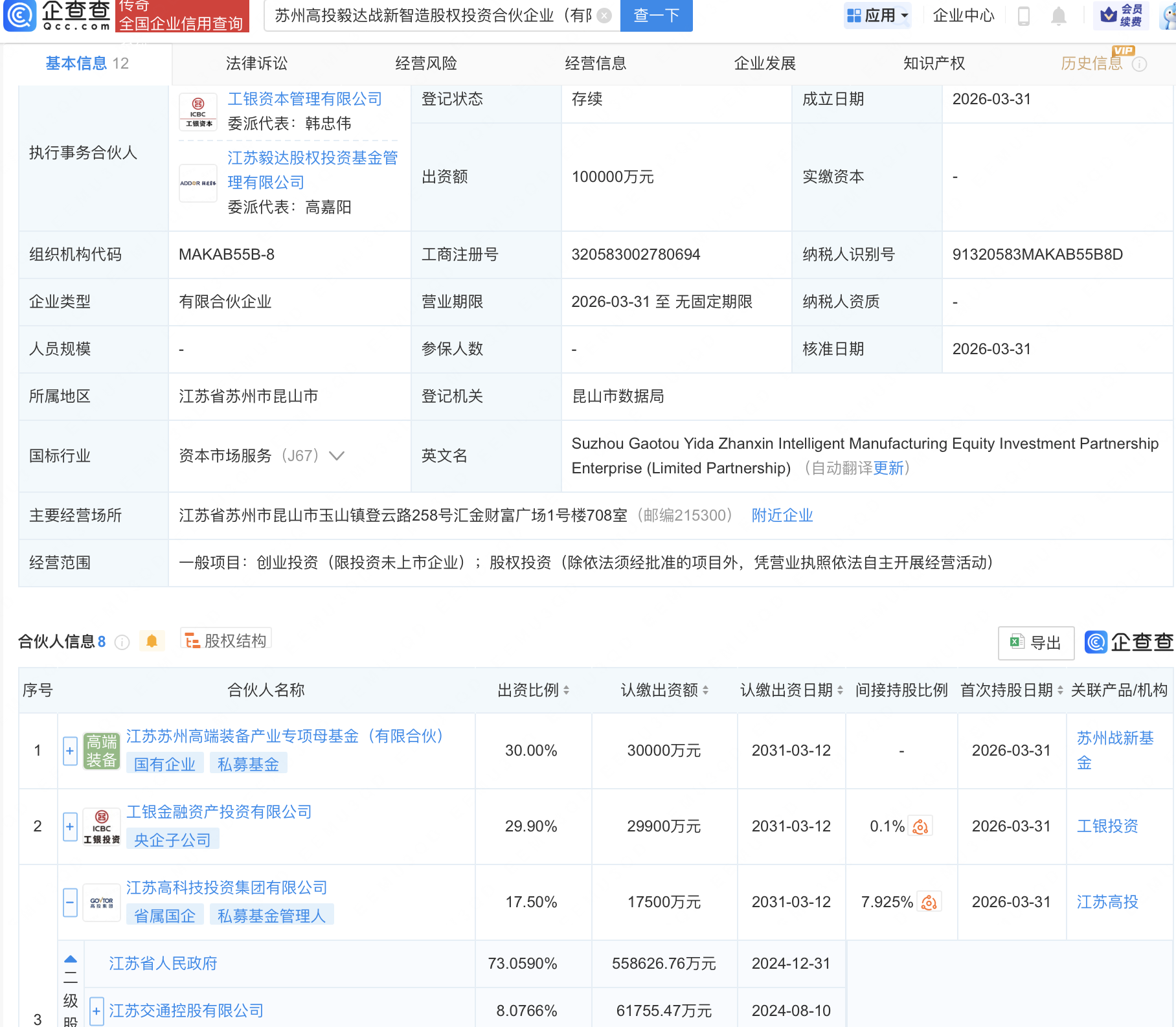Sort partners by 出资比例 column arrow
The width and height of the screenshot is (1176, 1027).
tap(567, 690)
